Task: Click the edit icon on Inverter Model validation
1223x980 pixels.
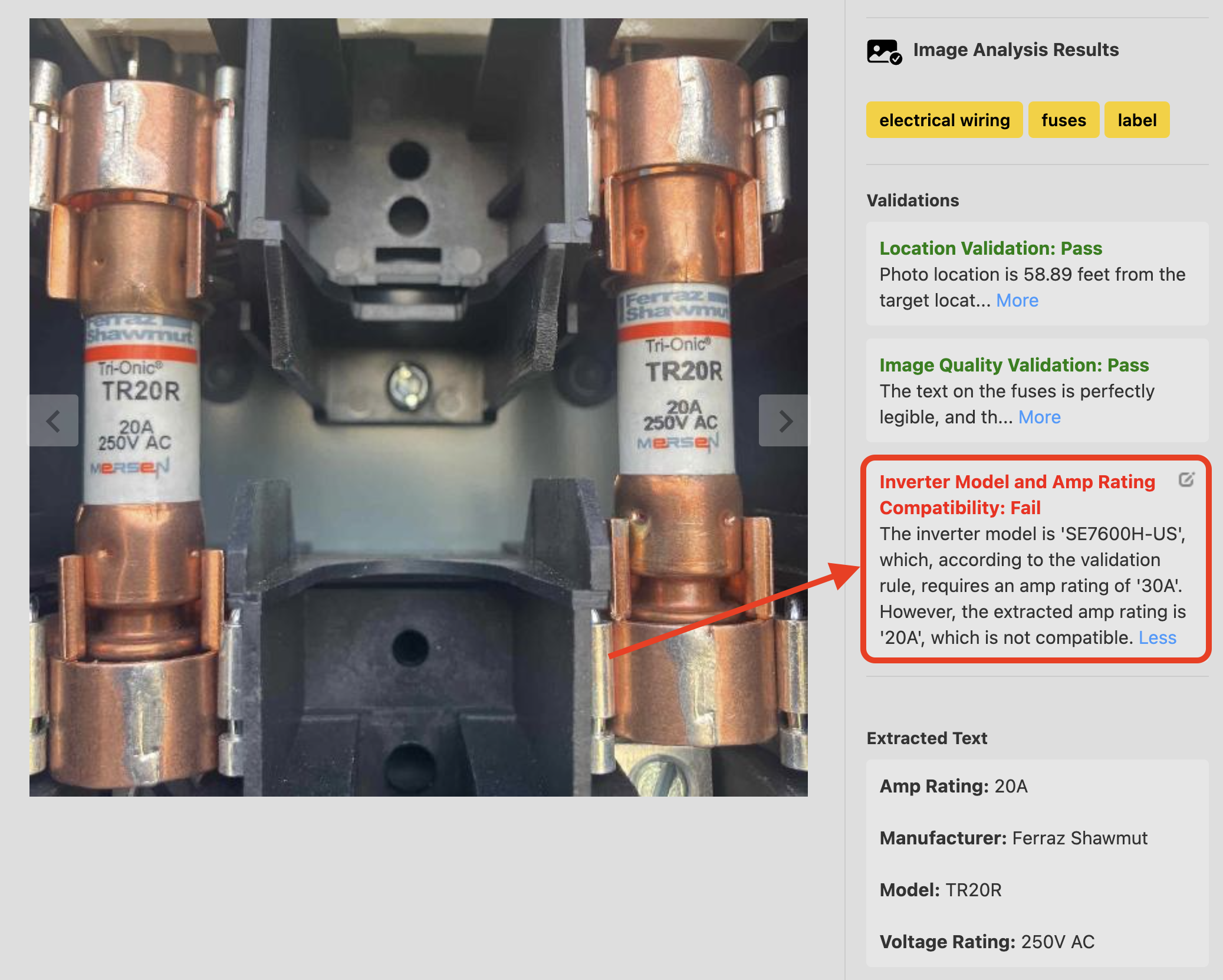Action: coord(1186,480)
